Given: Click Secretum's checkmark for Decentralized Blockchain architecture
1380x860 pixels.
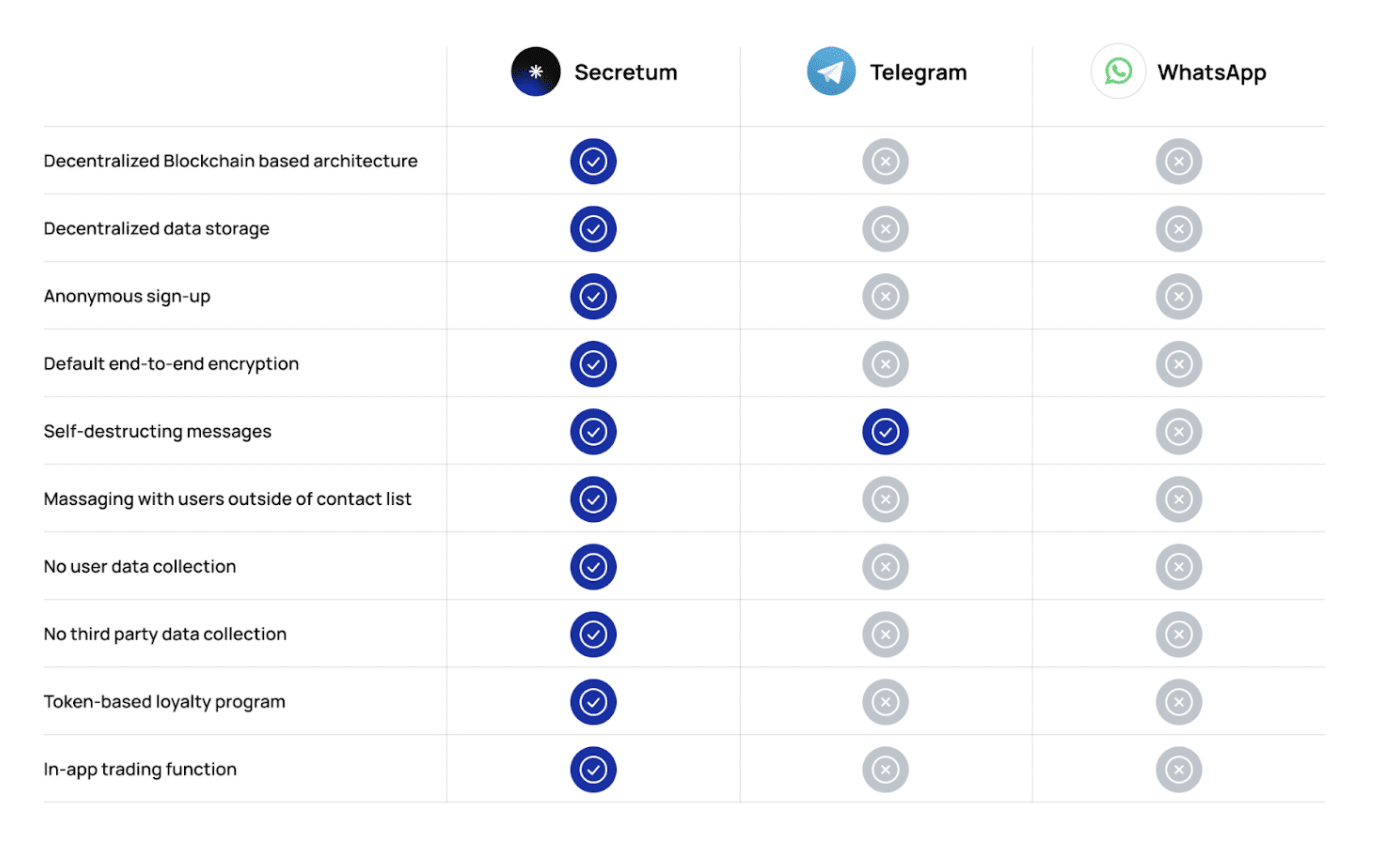Looking at the screenshot, I should tap(593, 161).
